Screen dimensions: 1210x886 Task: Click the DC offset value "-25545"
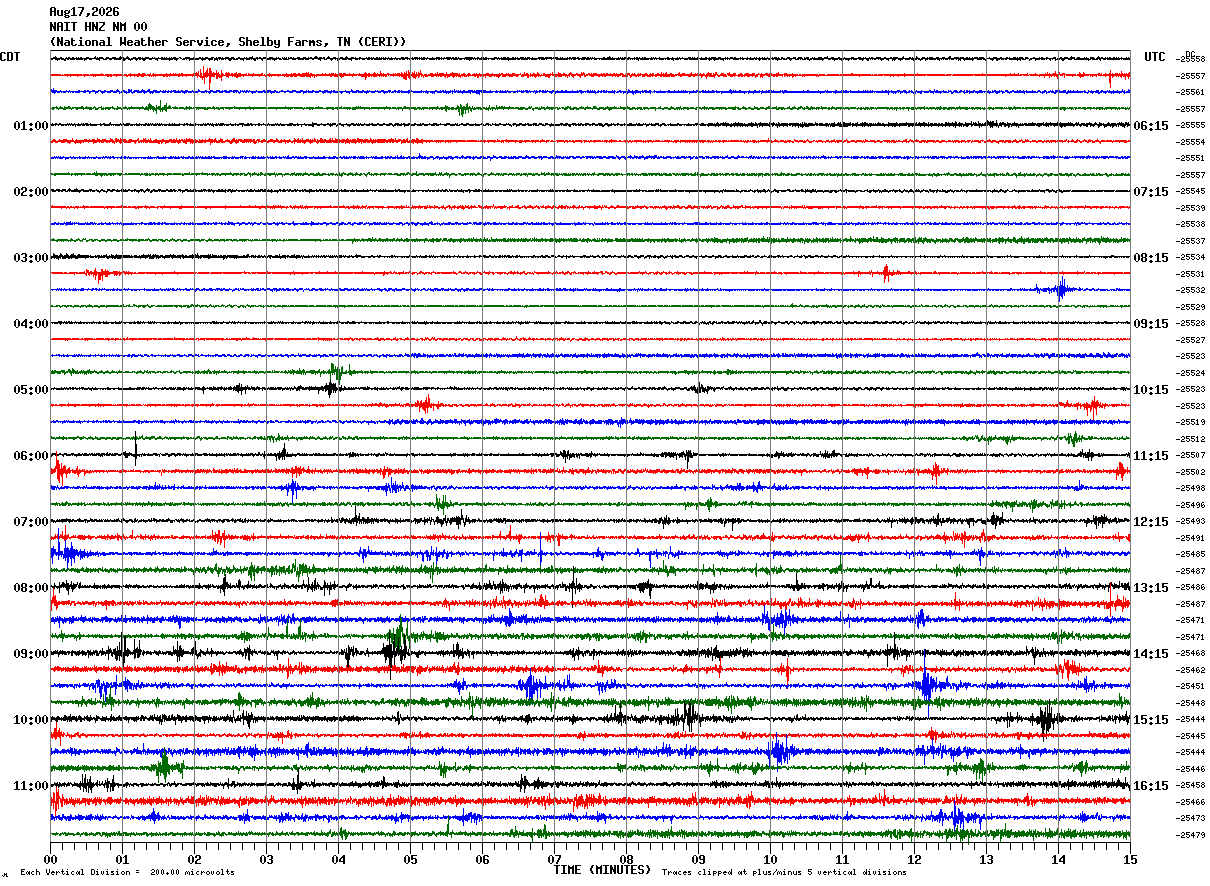click(1190, 191)
